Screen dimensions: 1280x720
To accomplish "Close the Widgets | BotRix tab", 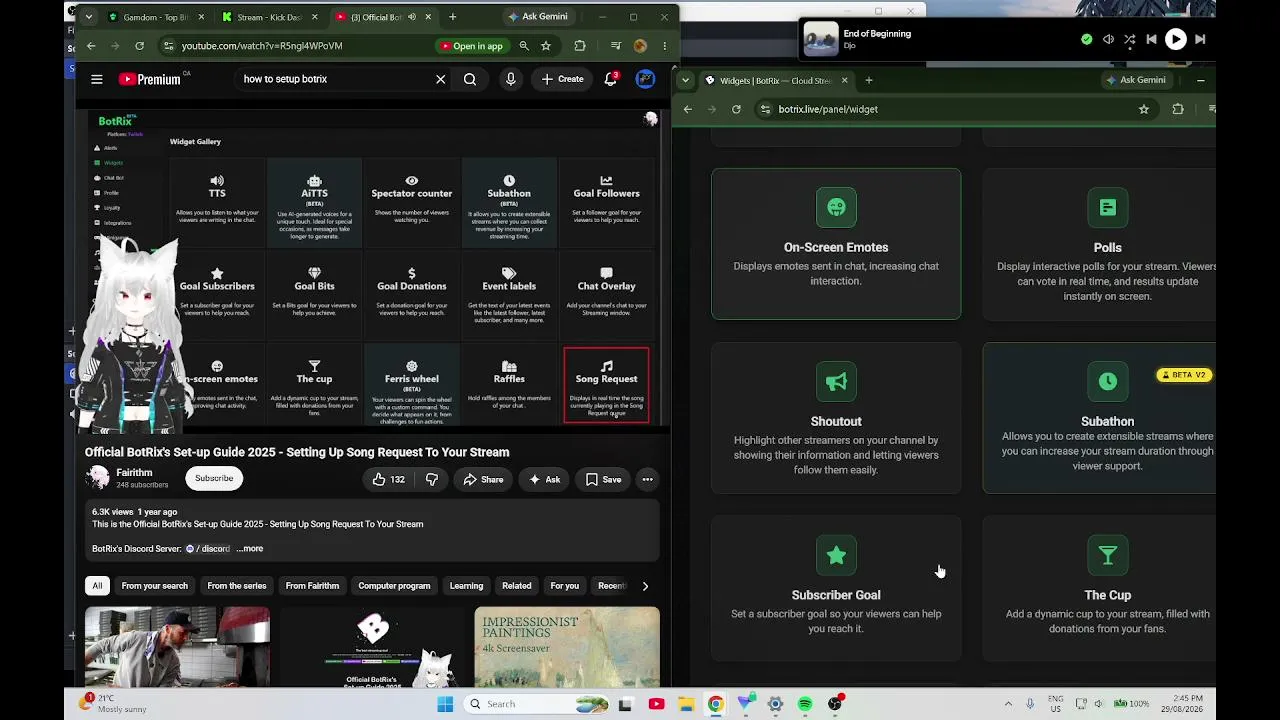I will coord(844,80).
